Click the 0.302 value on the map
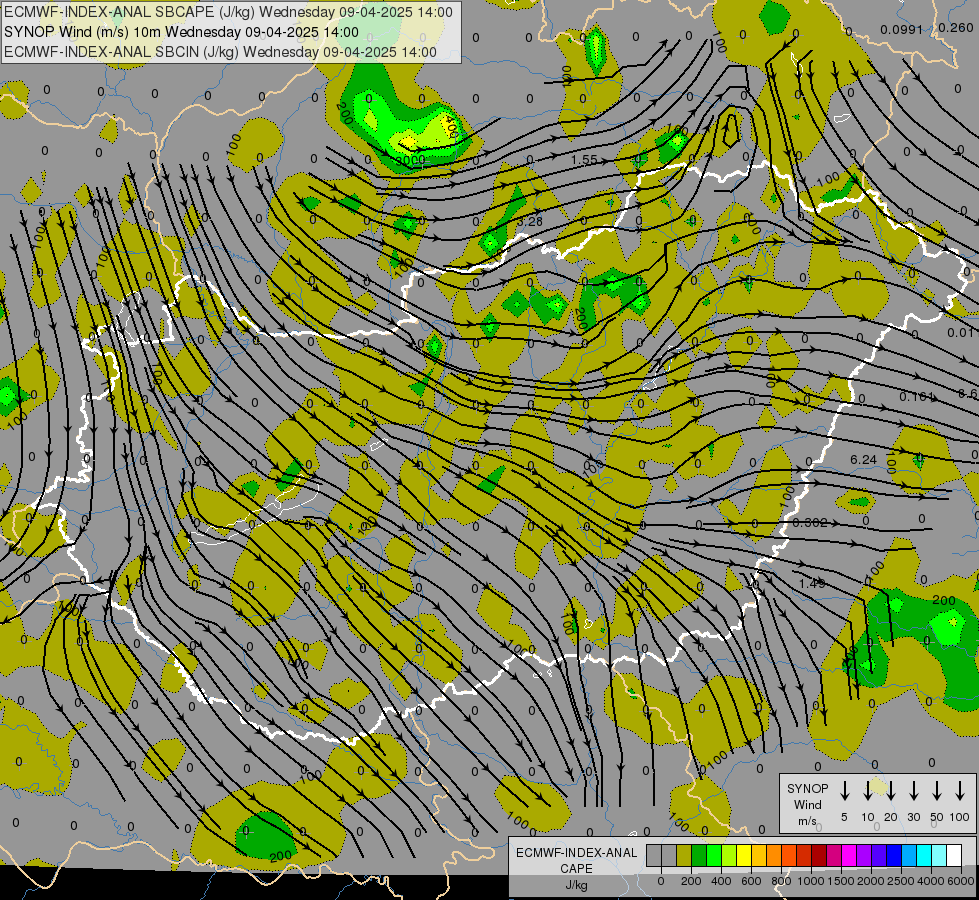Image resolution: width=979 pixels, height=900 pixels. click(x=810, y=523)
